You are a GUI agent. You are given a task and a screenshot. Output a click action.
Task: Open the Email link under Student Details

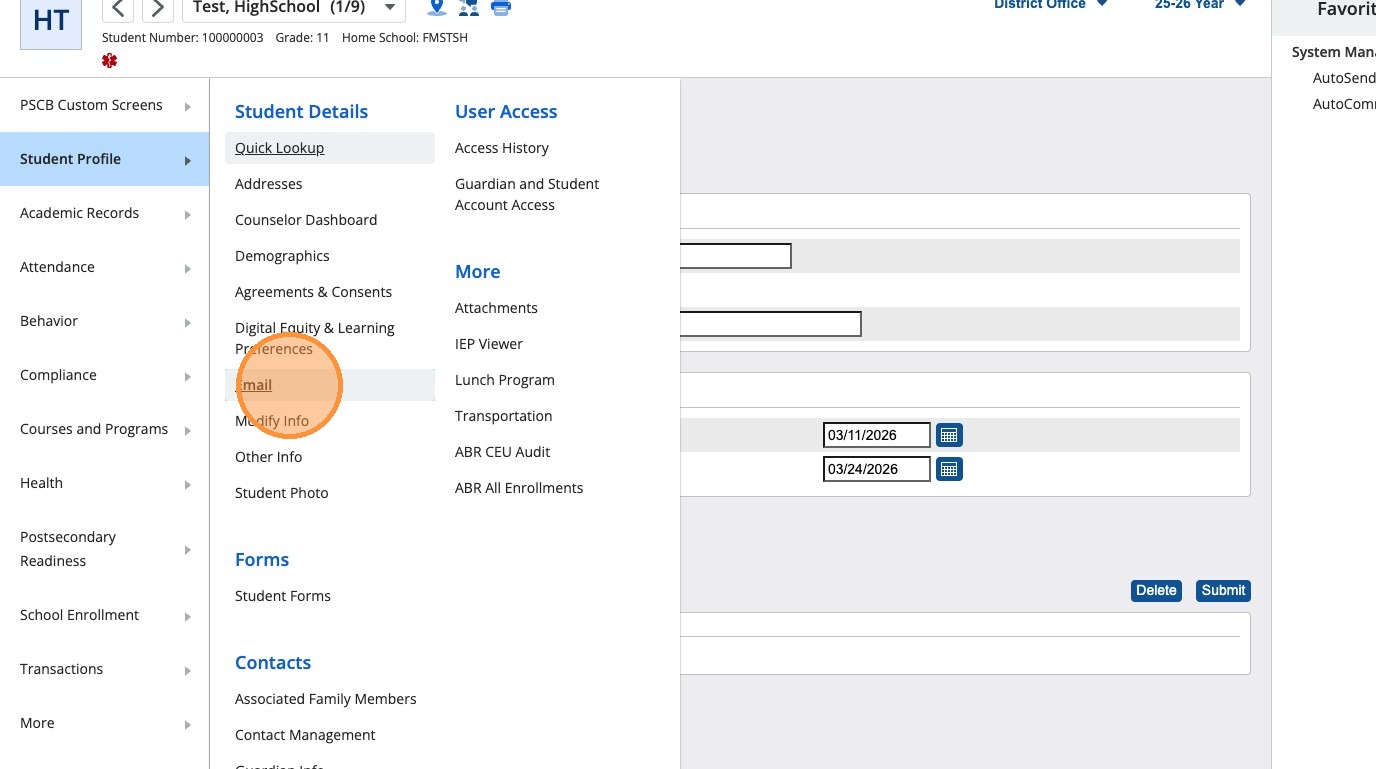253,385
